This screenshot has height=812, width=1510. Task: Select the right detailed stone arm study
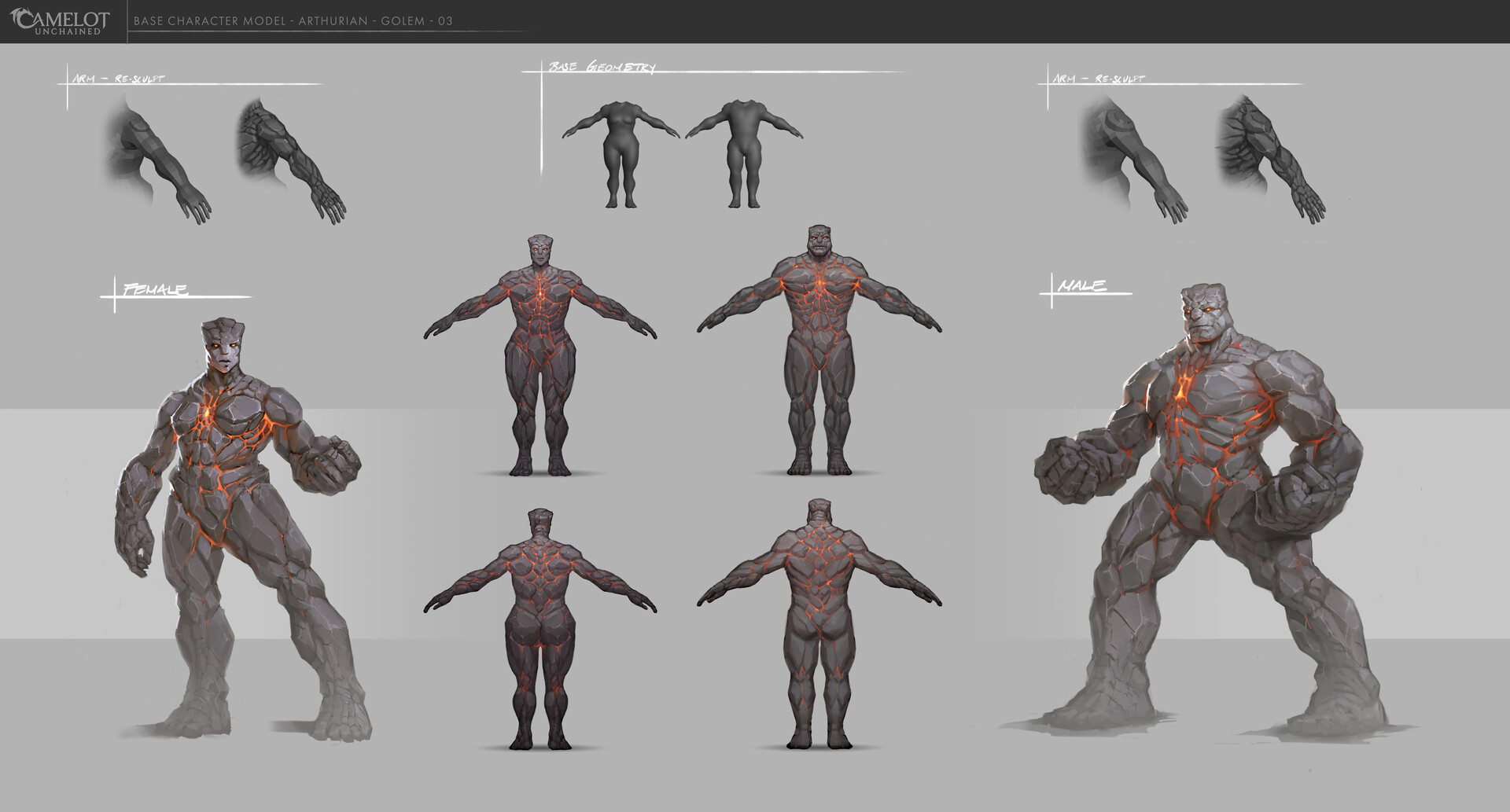(1266, 153)
